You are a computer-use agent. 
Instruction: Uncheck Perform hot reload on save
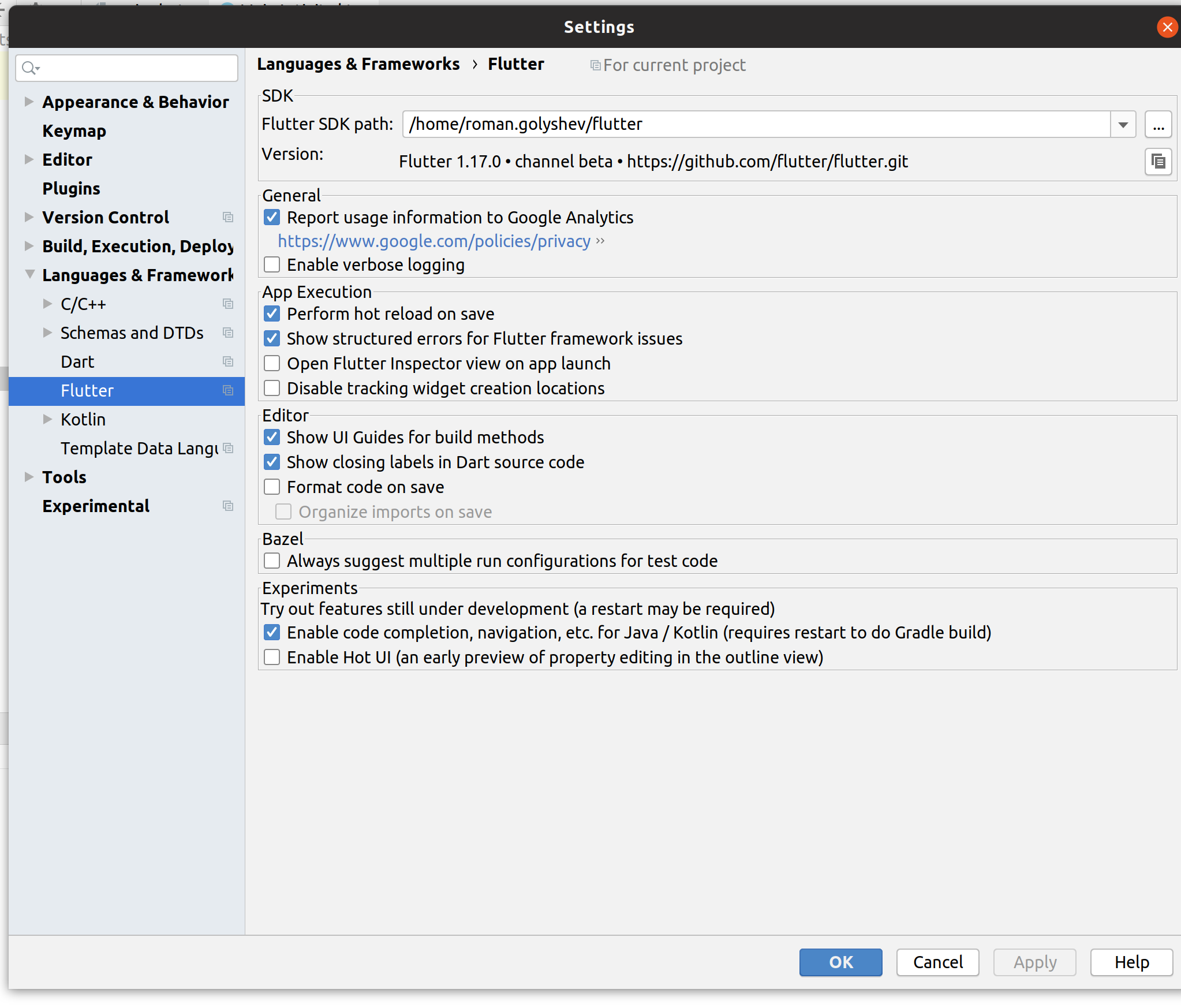272,314
